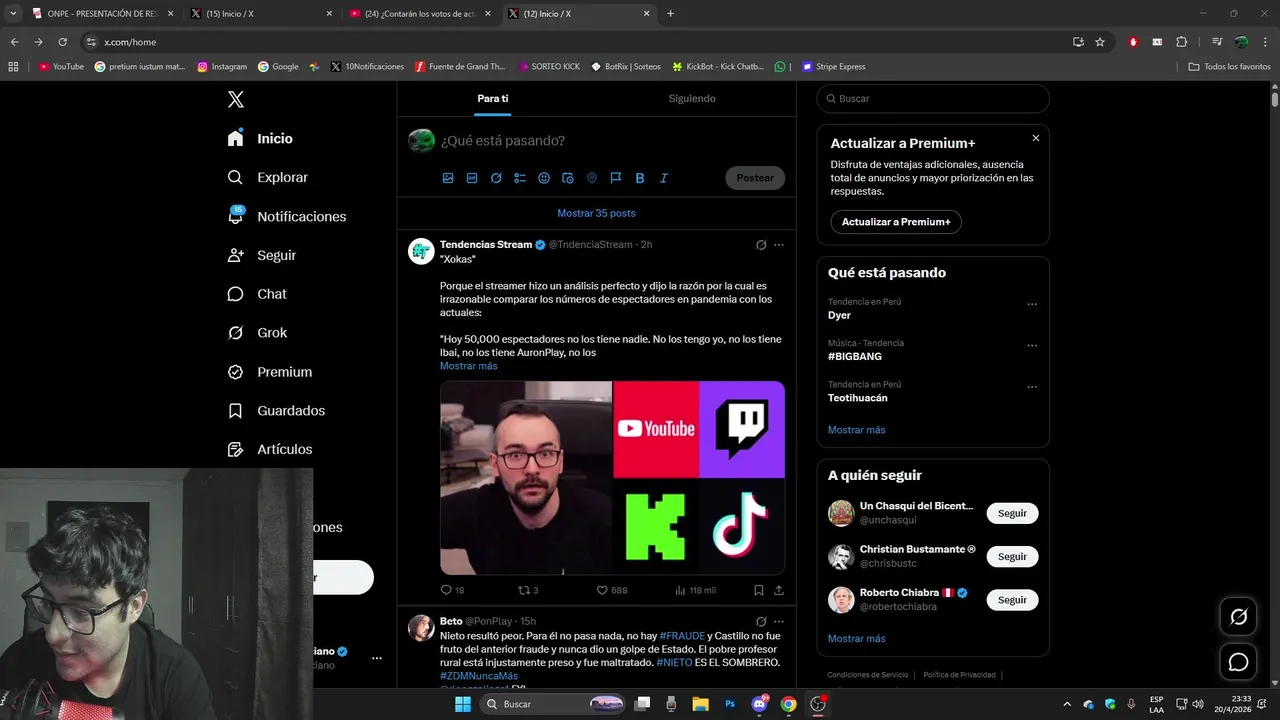Open Grok floating button at bottom right
1280x720 pixels.
1238,617
